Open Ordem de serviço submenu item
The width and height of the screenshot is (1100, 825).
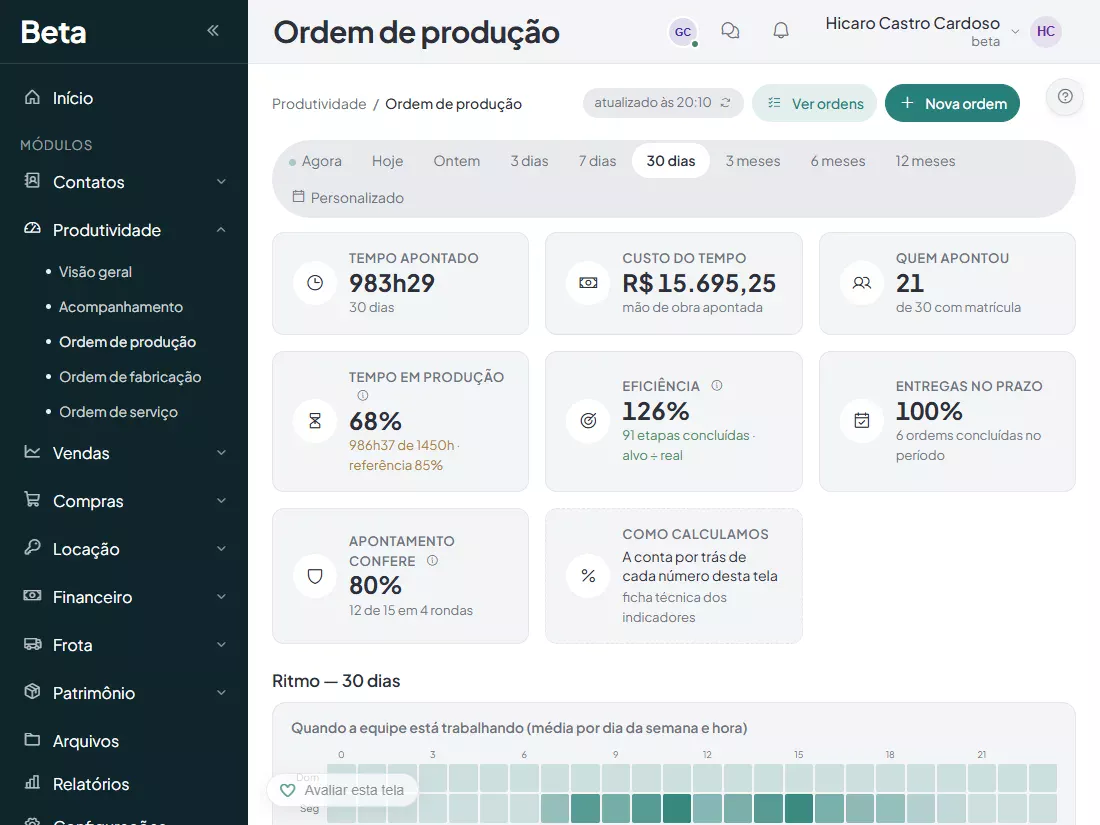coord(118,412)
